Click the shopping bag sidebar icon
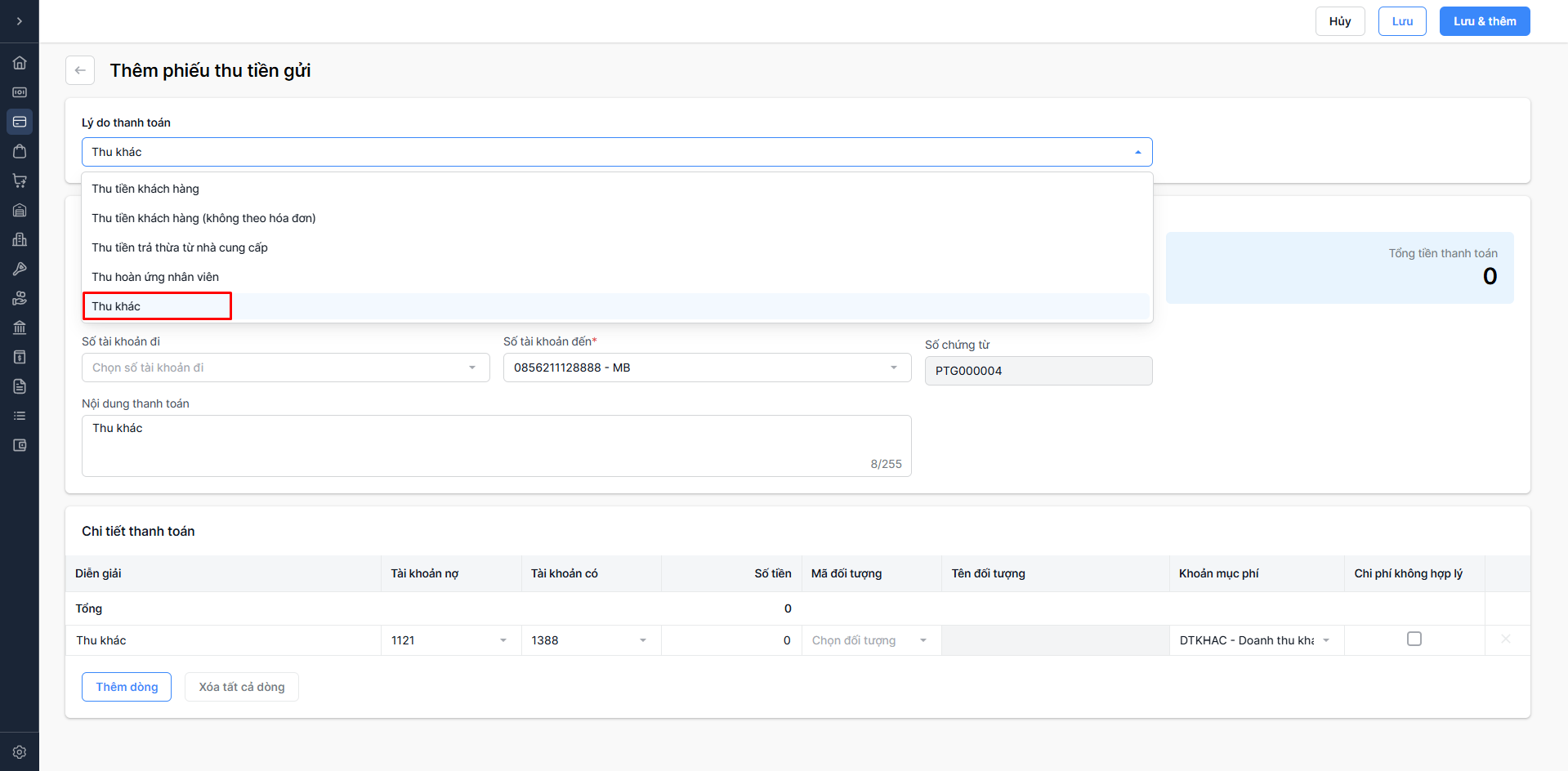This screenshot has height=771, width=1568. point(20,151)
